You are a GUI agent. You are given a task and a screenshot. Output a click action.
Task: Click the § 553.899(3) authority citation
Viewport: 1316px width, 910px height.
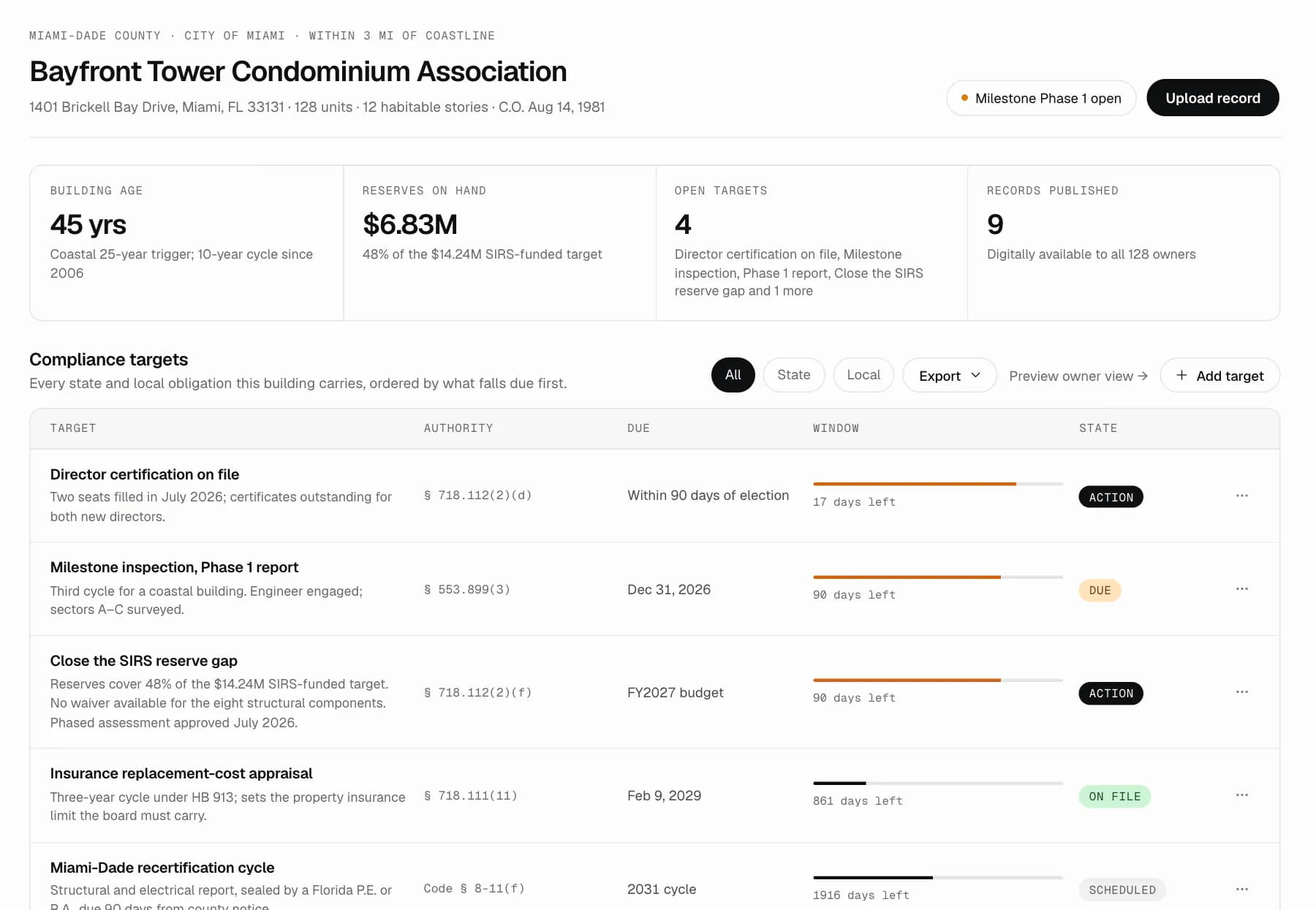point(466,590)
